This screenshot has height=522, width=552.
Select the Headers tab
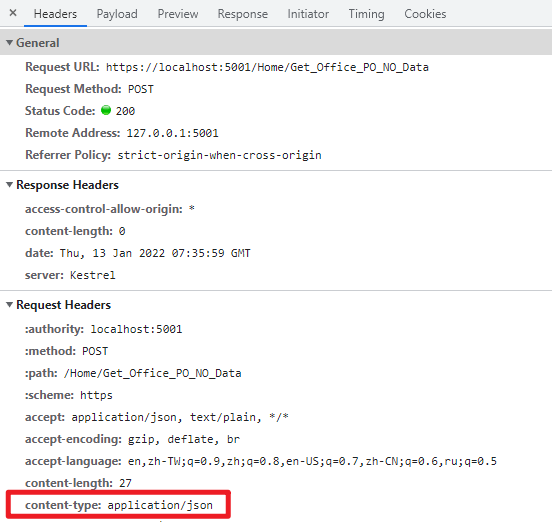coord(55,14)
